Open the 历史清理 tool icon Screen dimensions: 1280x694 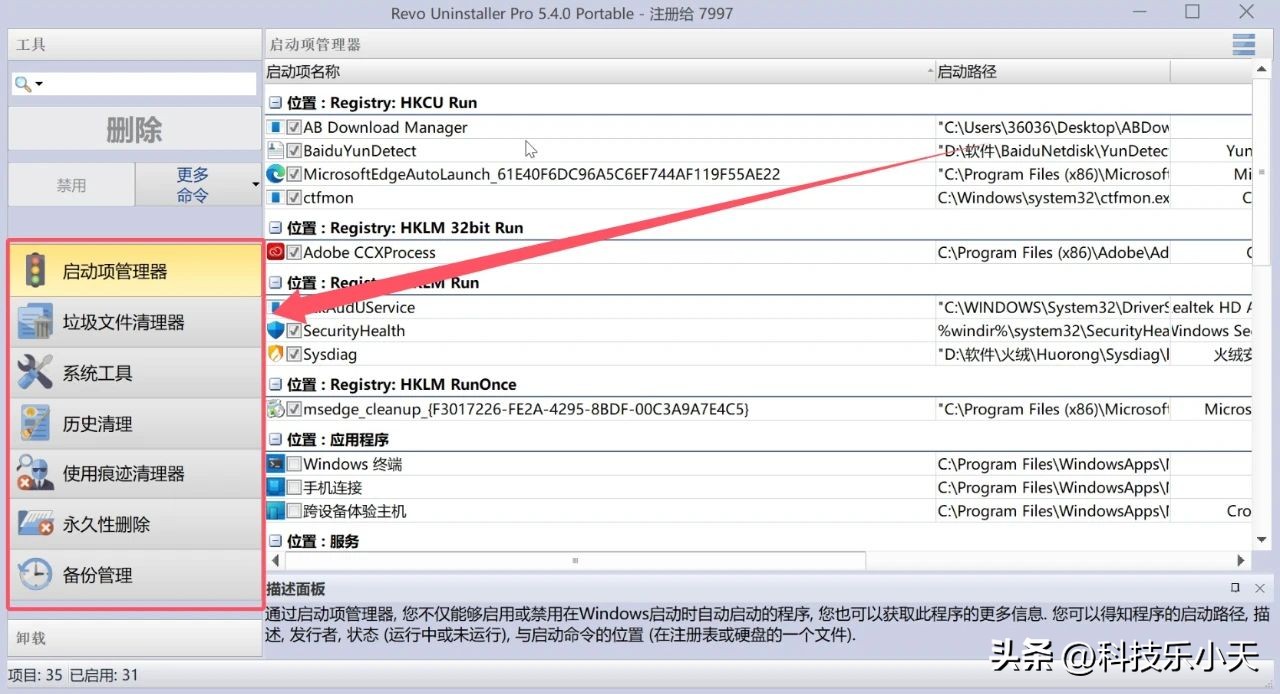tap(35, 422)
